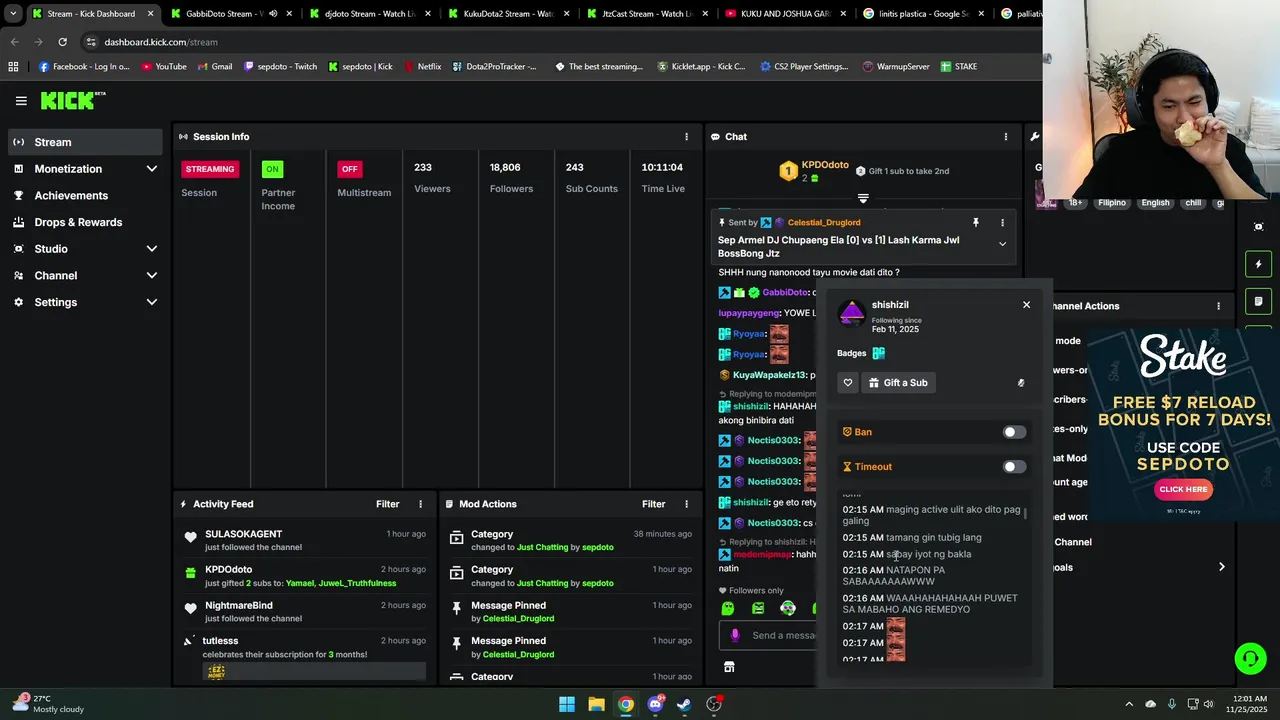This screenshot has width=1280, height=720.
Task: Open the Achievements page
Action: (x=71, y=196)
